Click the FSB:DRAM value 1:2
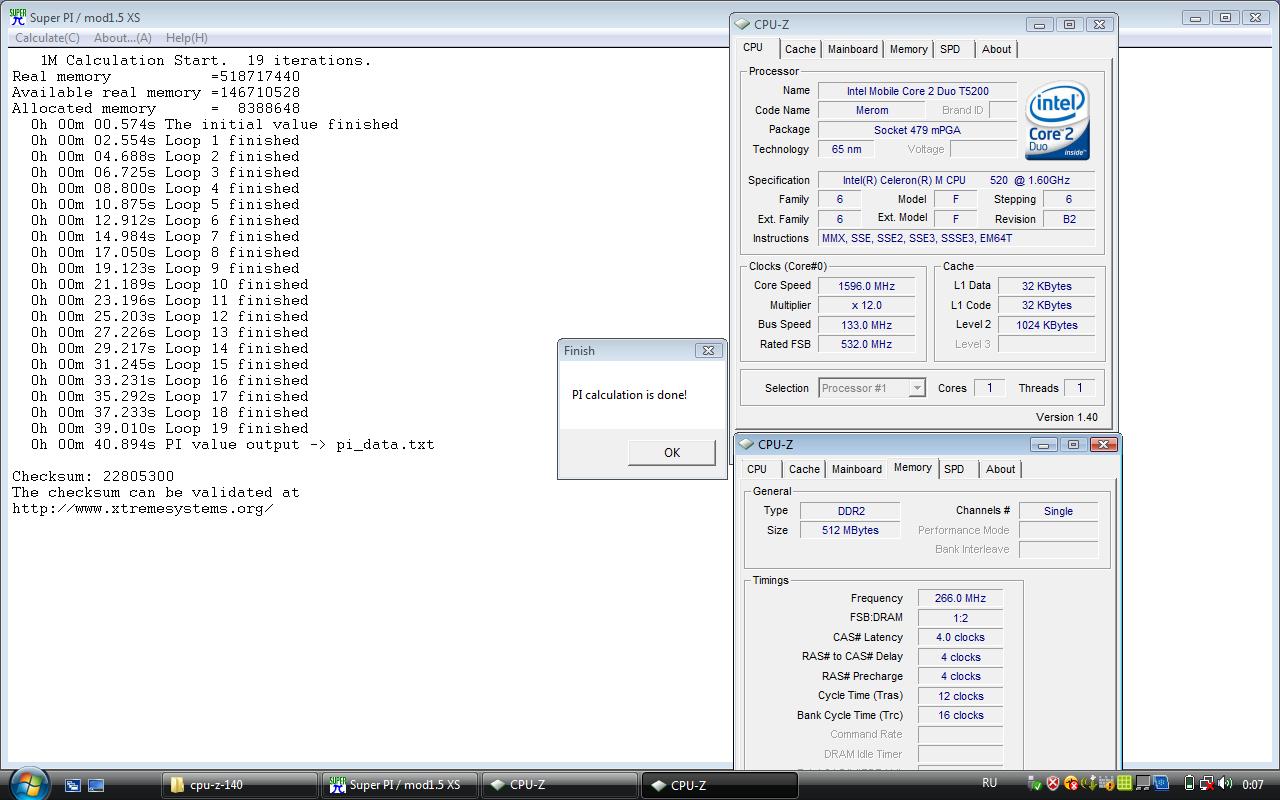The width and height of the screenshot is (1280, 800). [960, 618]
